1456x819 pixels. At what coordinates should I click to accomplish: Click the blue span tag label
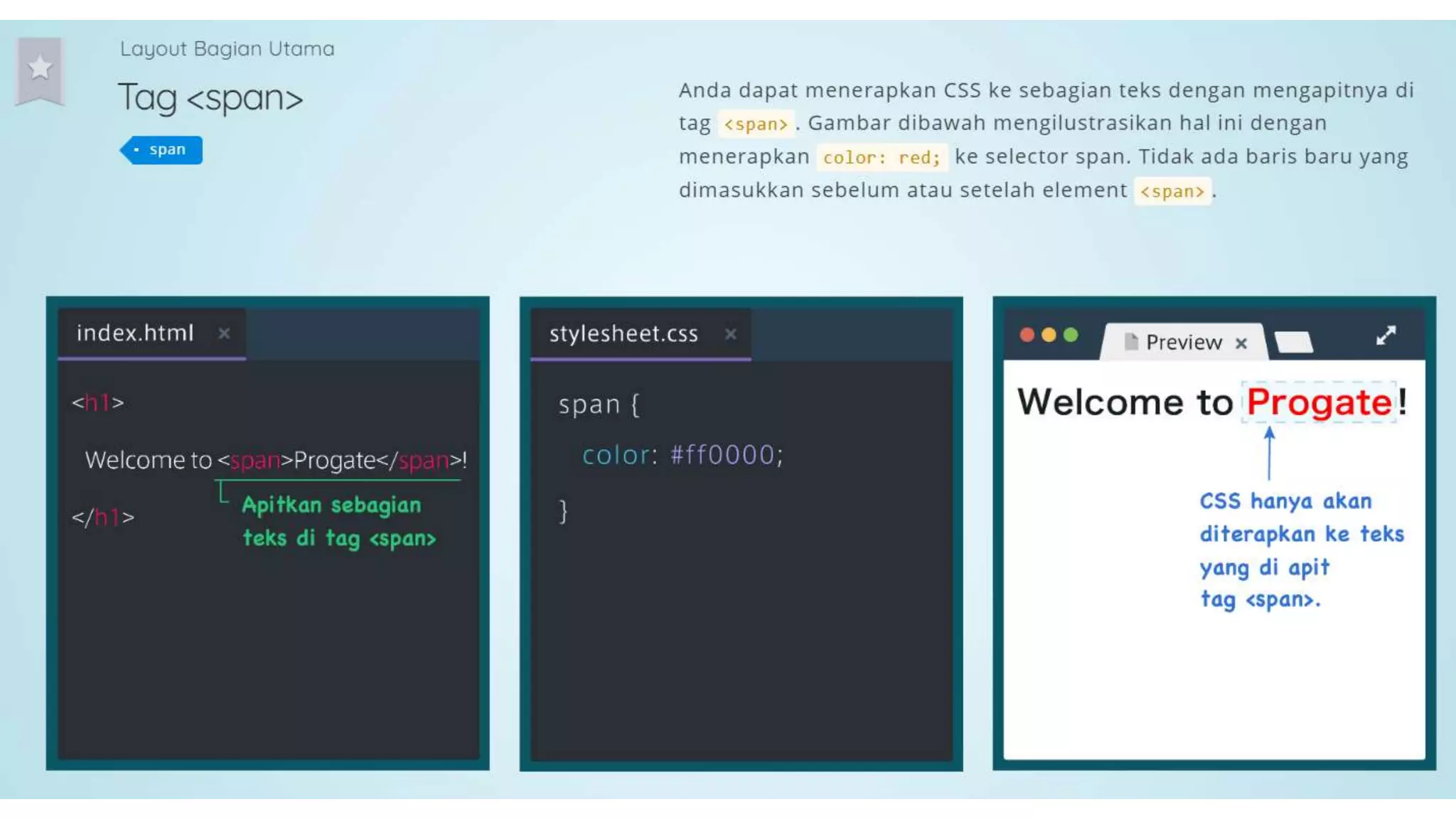162,150
